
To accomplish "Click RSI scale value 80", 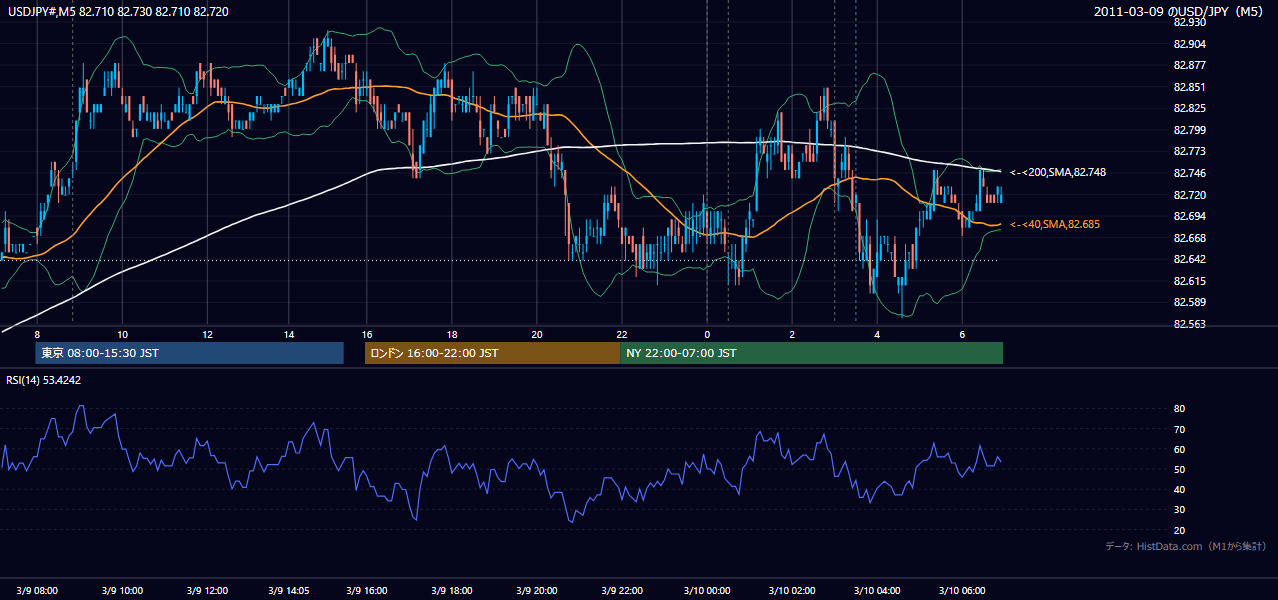I will click(x=1179, y=409).
